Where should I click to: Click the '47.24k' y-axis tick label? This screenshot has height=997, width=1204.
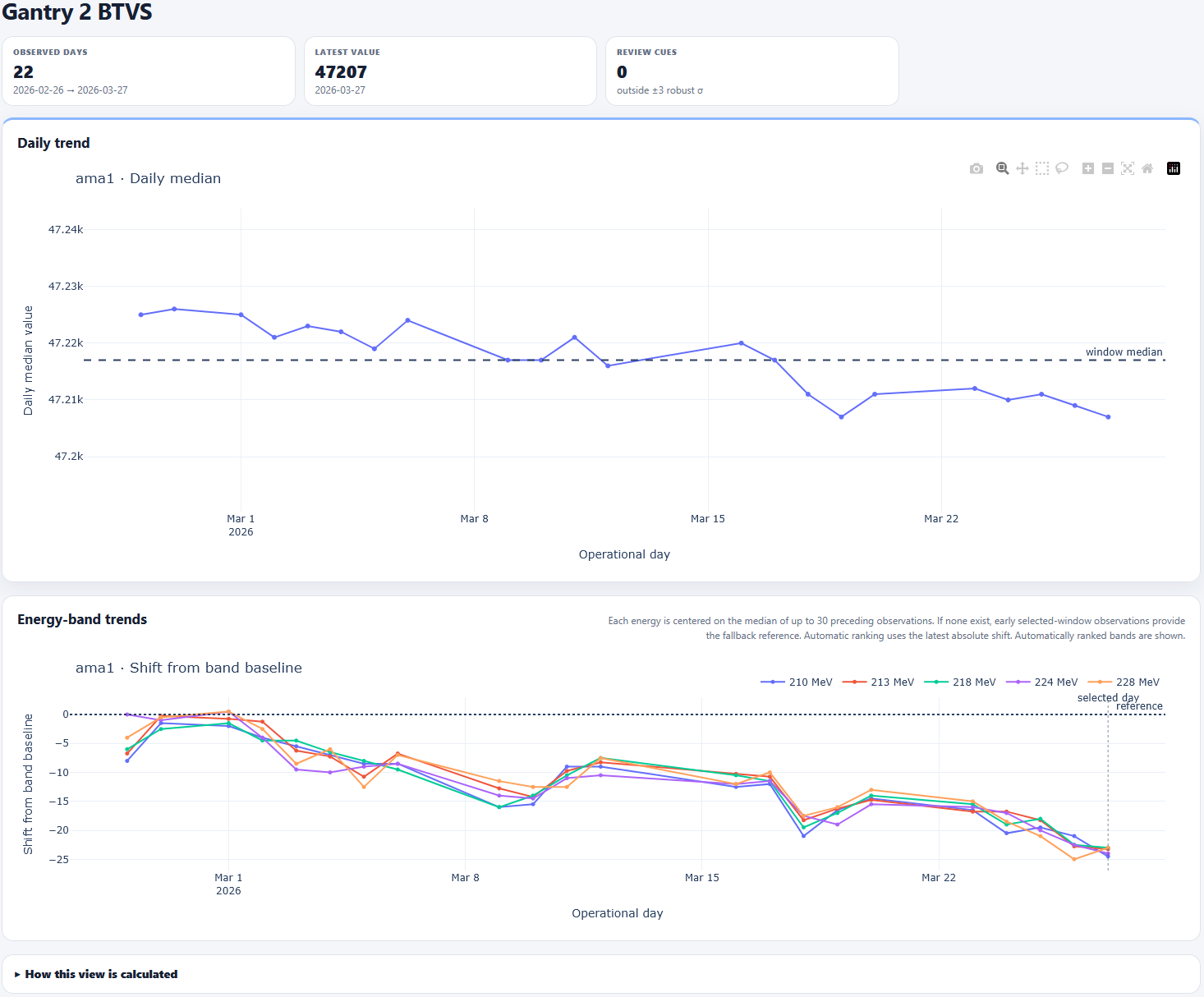click(x=66, y=229)
